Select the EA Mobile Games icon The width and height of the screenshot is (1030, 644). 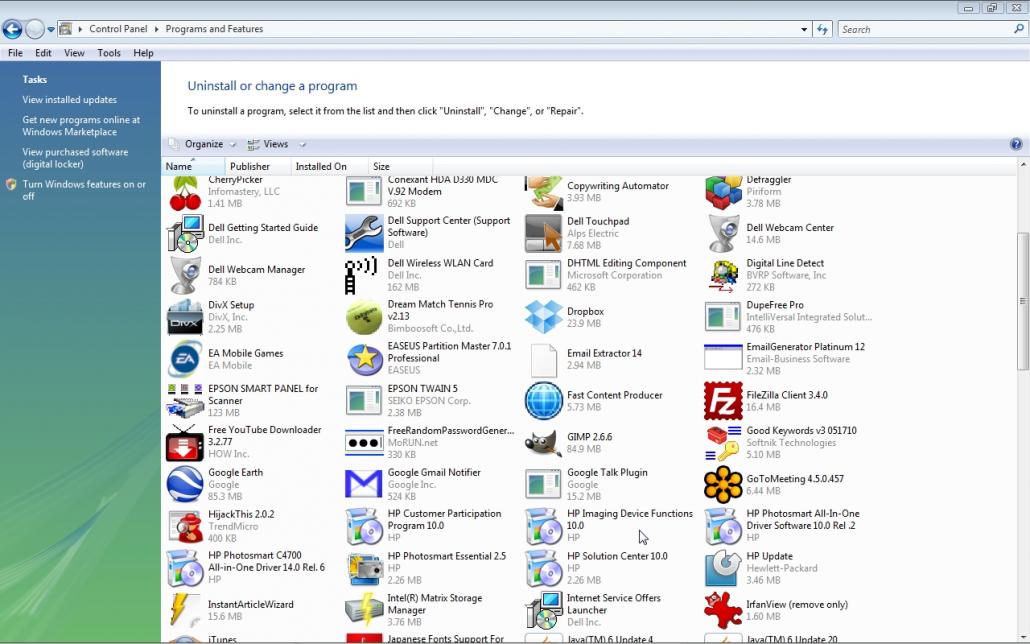click(x=185, y=359)
